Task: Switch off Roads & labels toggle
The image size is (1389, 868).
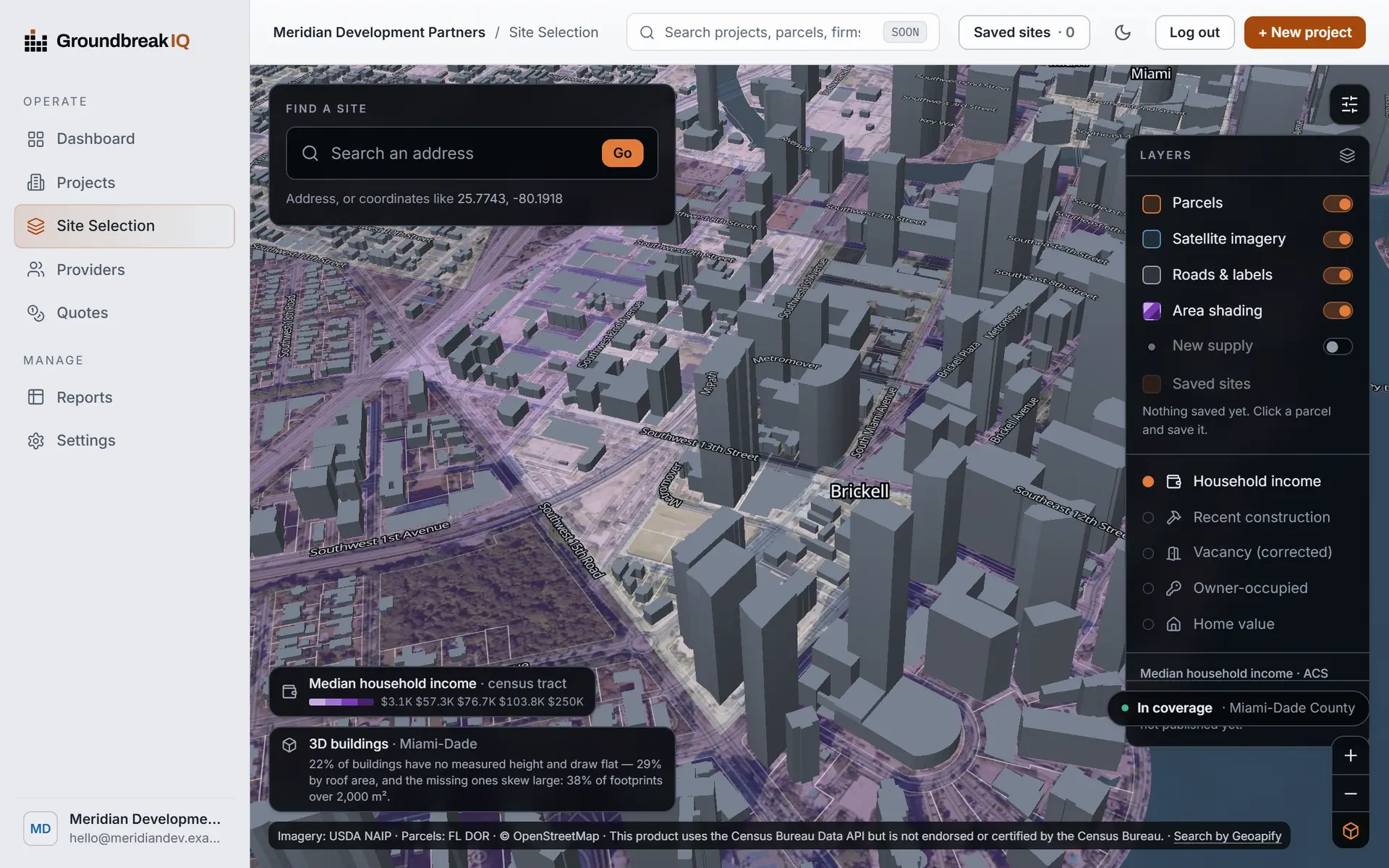Action: [1338, 275]
